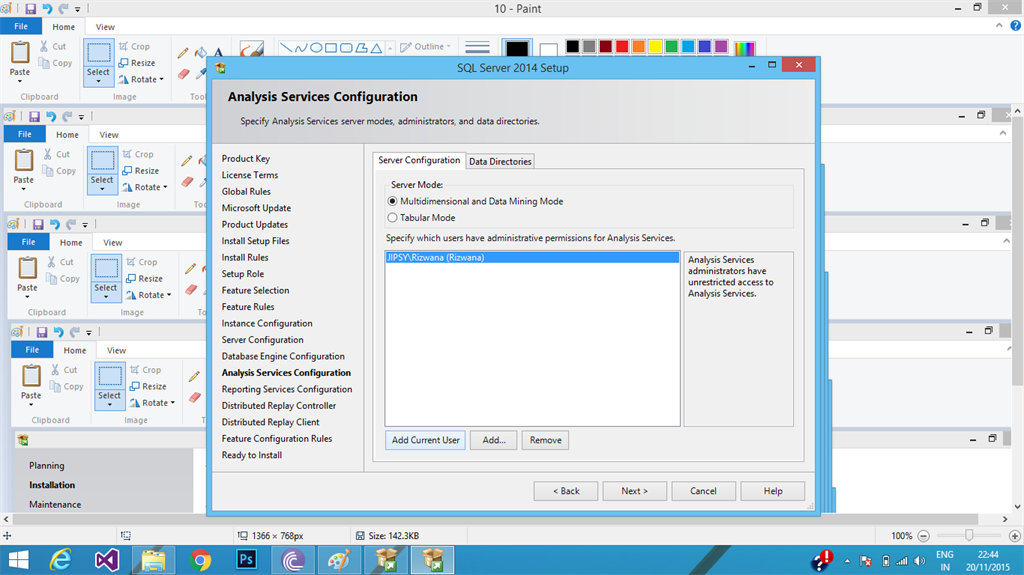Open setup Help button
Image resolution: width=1024 pixels, height=575 pixels.
pos(773,491)
